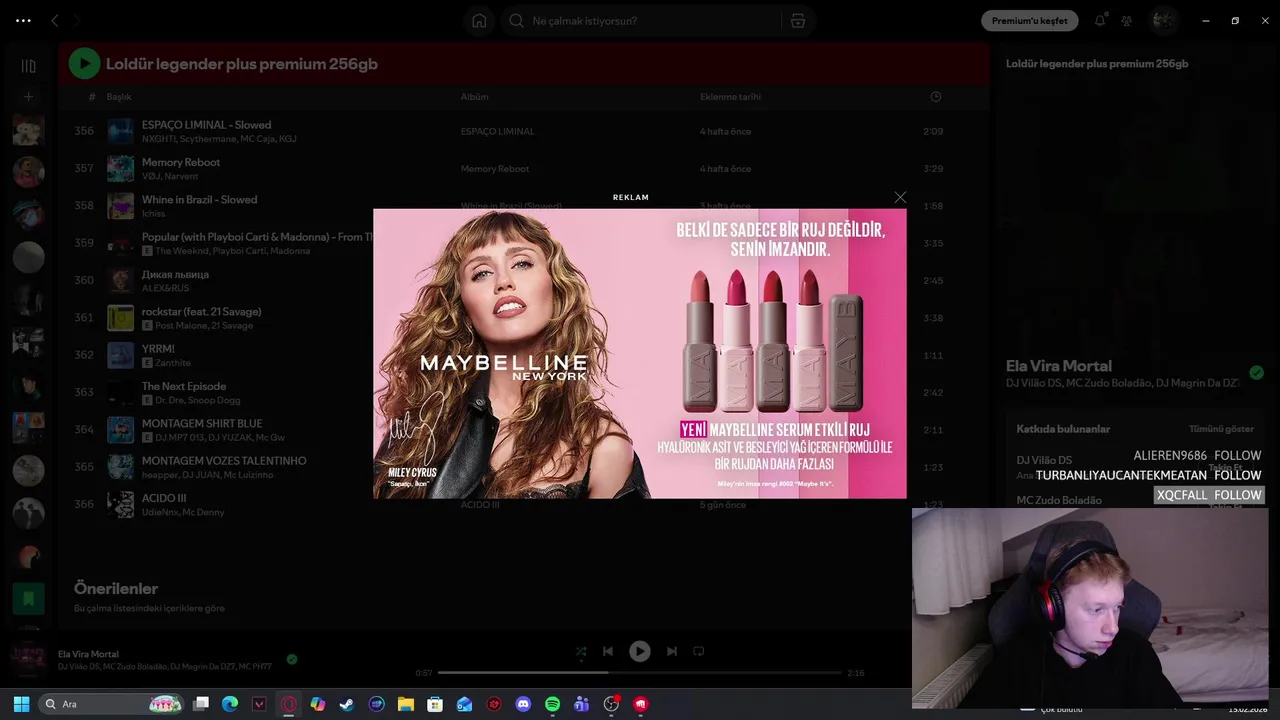The width and height of the screenshot is (1280, 720).
Task: Open OBS Studio from the taskbar
Action: [611, 704]
